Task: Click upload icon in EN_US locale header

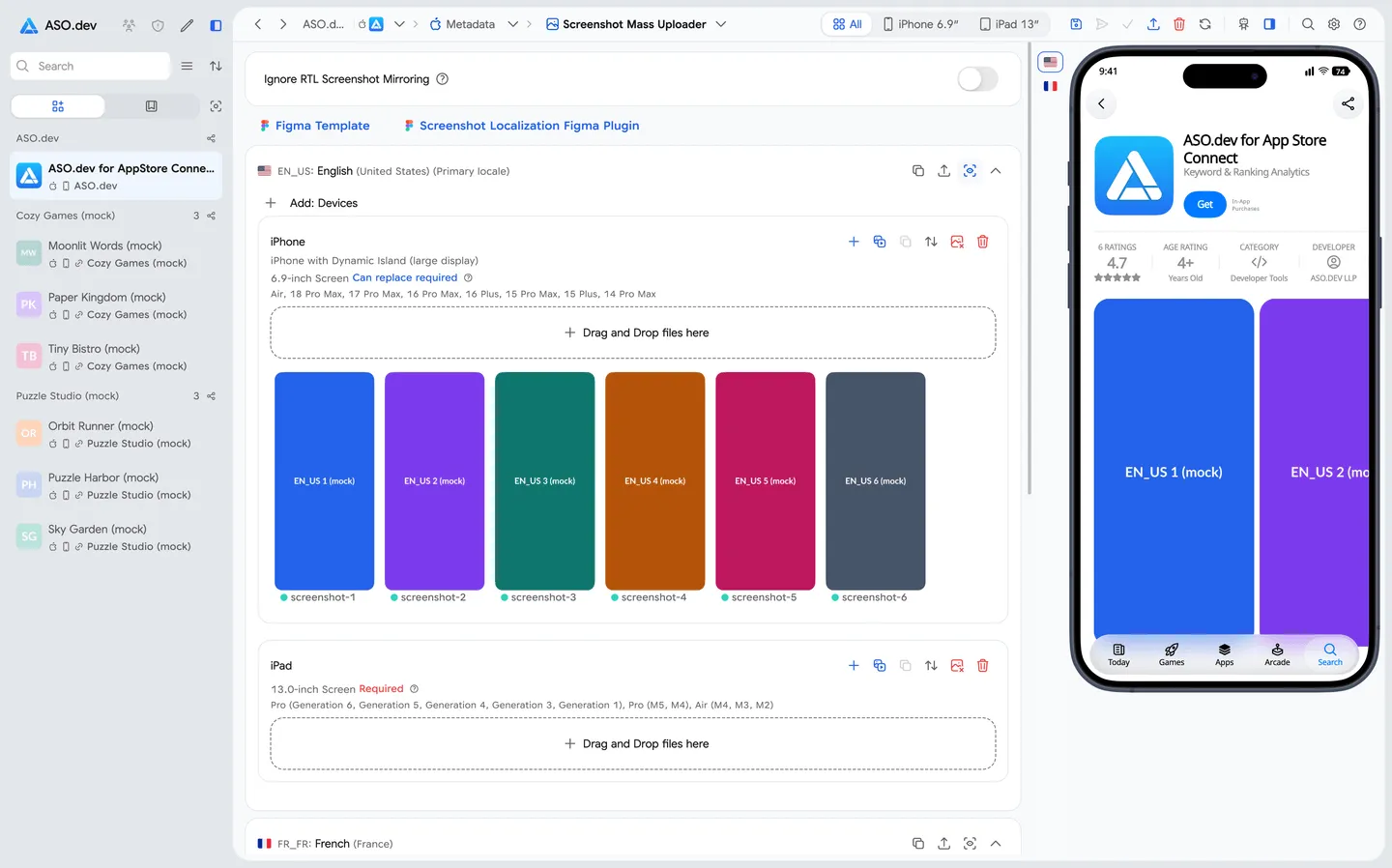Action: [944, 171]
